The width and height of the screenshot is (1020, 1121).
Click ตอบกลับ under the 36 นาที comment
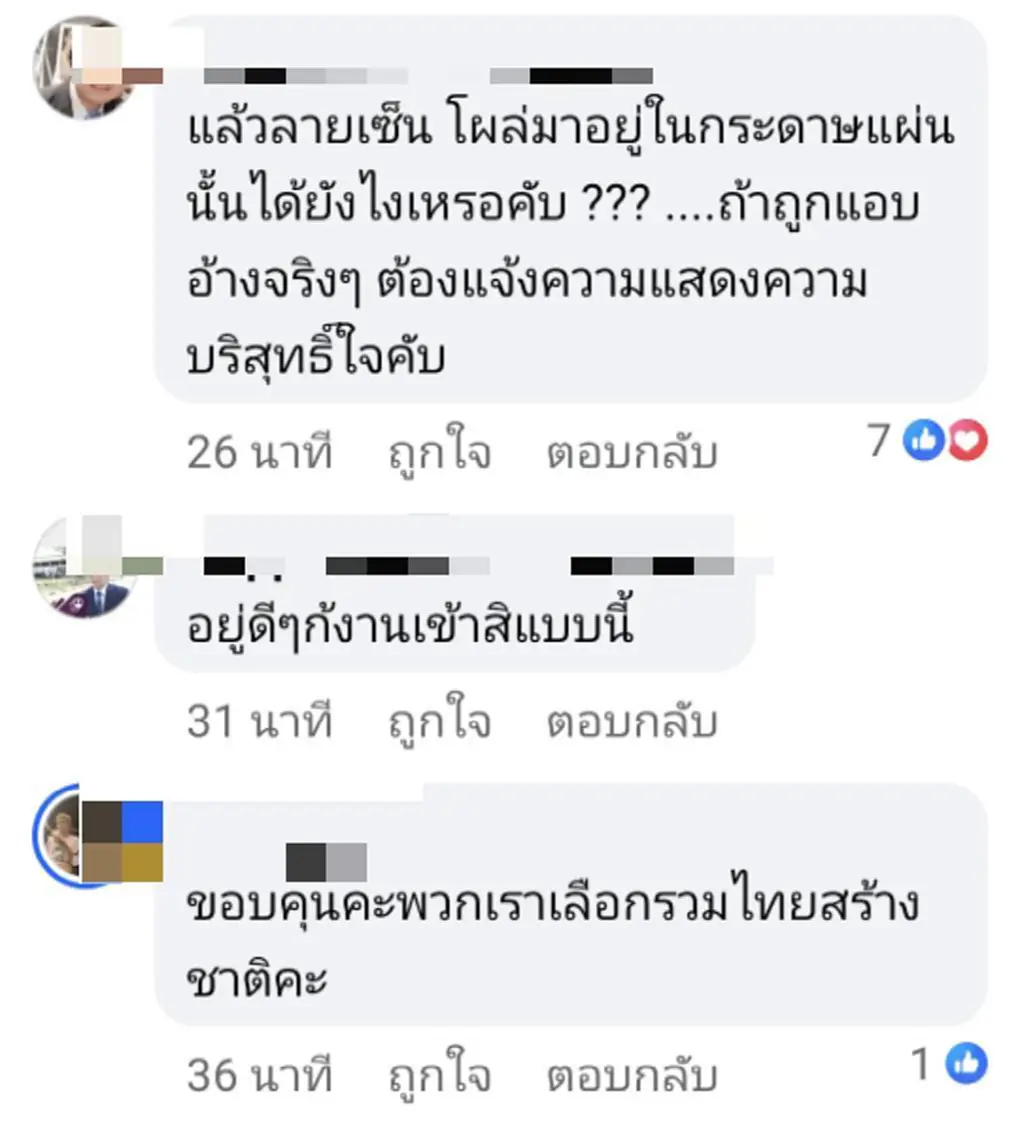(632, 1075)
